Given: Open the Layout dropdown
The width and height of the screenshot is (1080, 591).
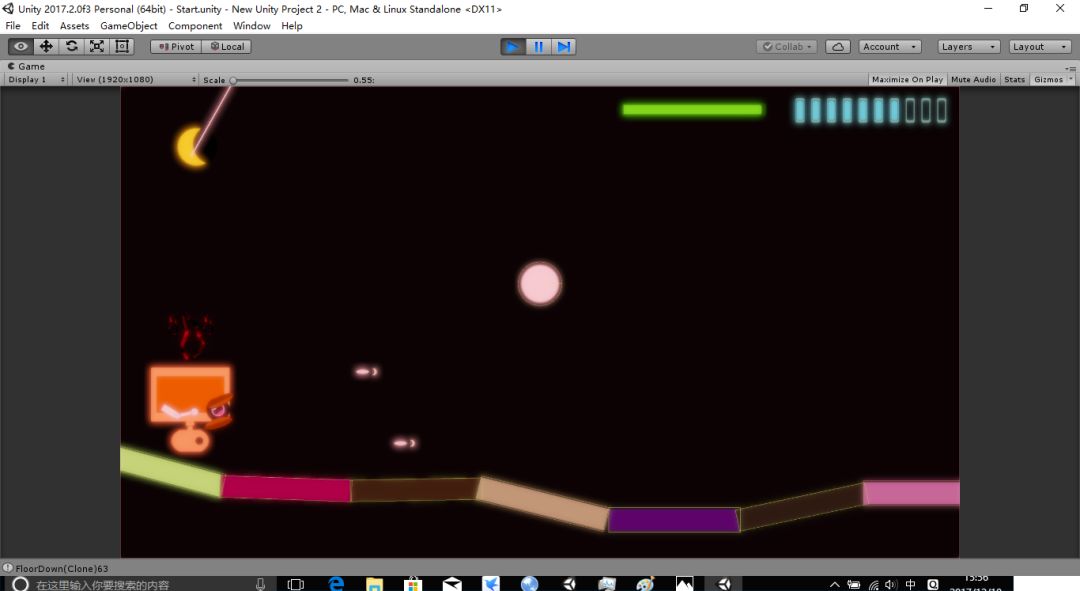Looking at the screenshot, I should click(1040, 47).
